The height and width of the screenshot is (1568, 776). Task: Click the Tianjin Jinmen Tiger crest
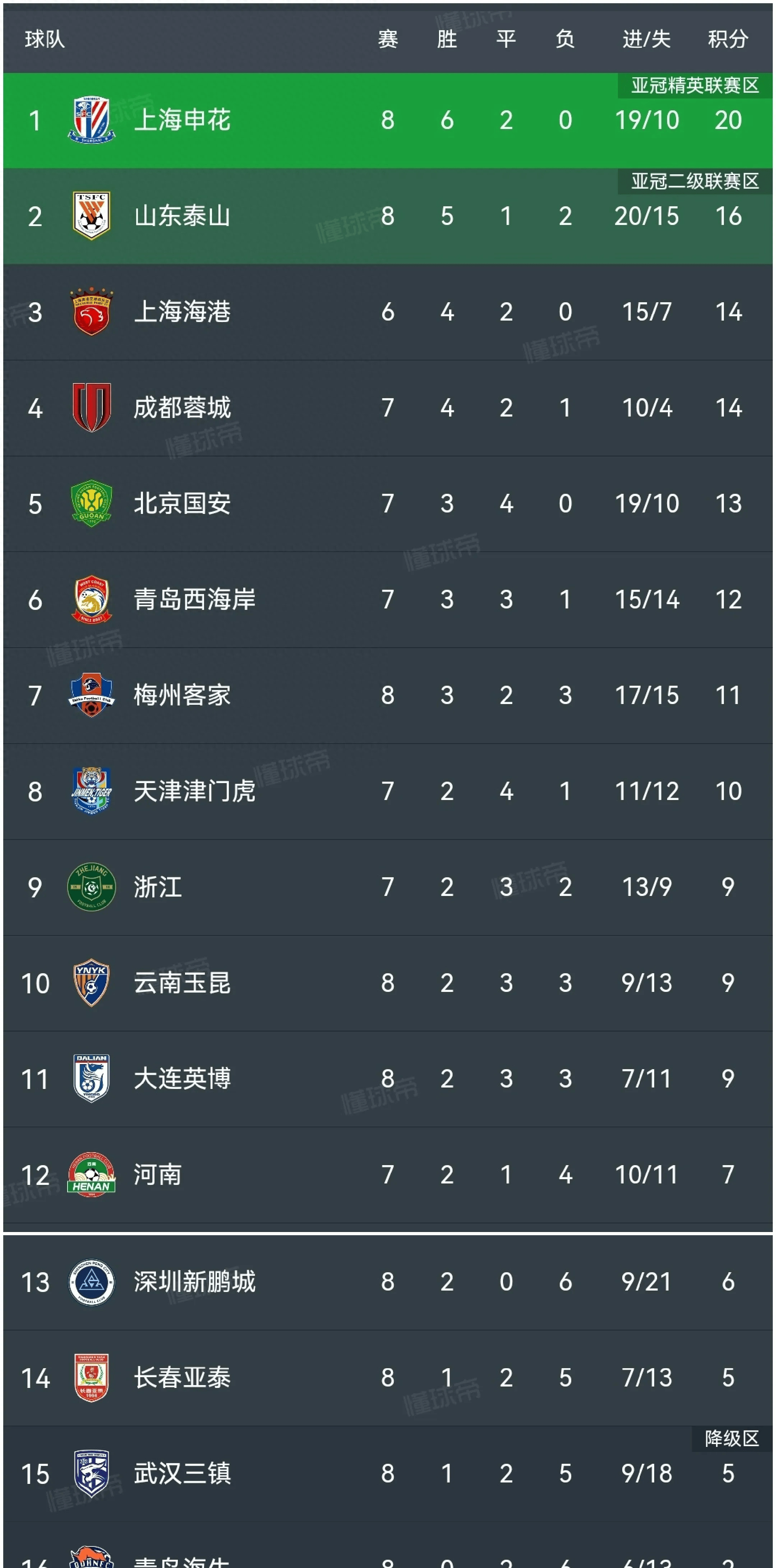click(91, 790)
